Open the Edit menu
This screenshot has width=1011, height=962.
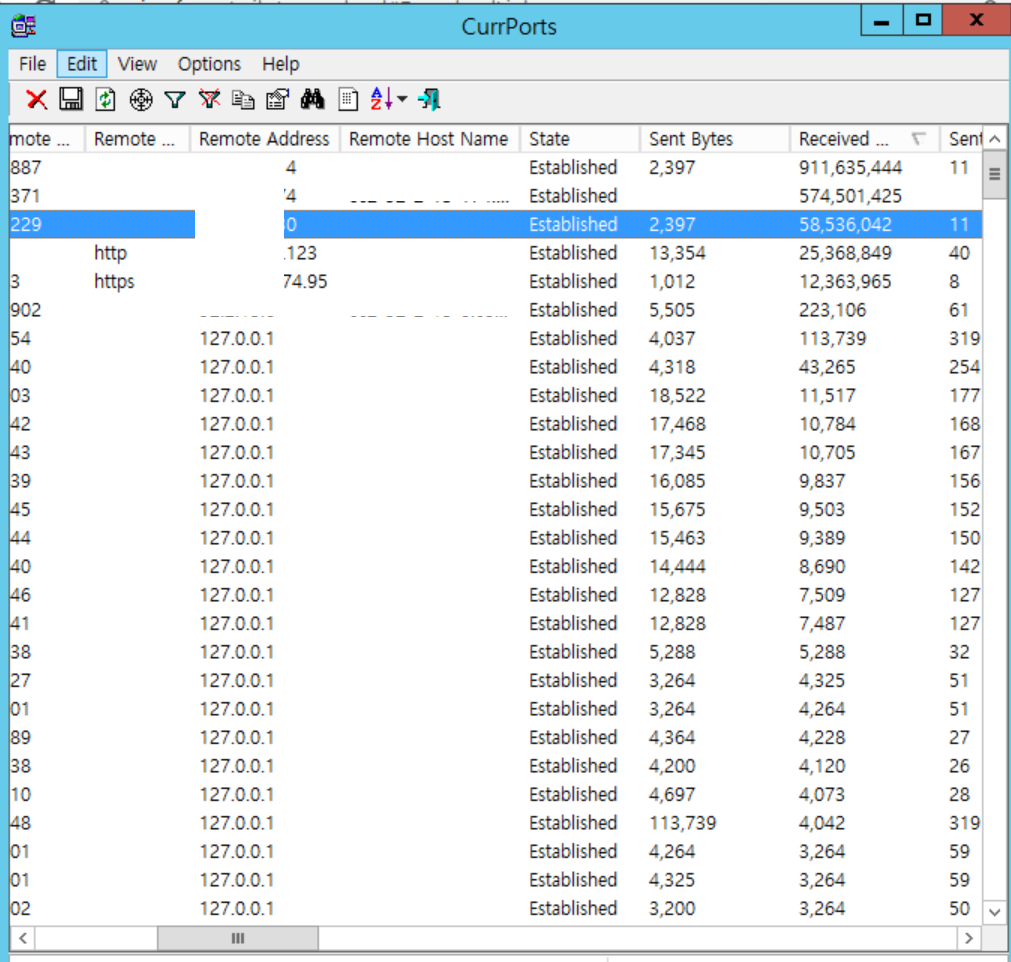click(x=82, y=64)
